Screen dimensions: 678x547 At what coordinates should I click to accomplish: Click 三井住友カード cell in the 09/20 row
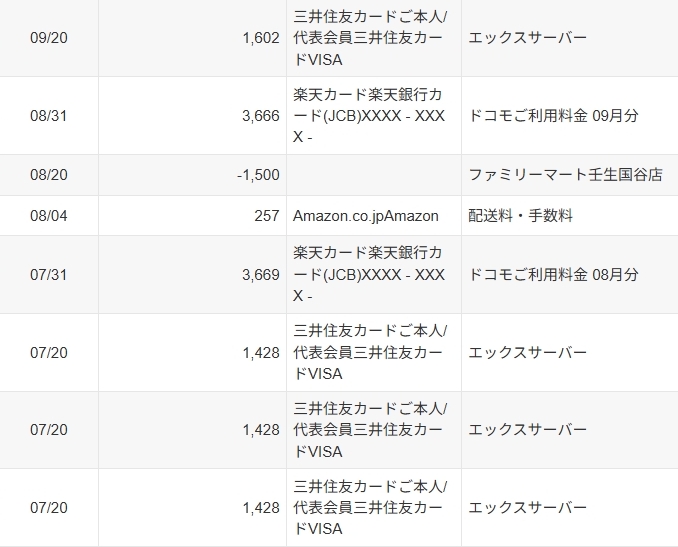[372, 37]
